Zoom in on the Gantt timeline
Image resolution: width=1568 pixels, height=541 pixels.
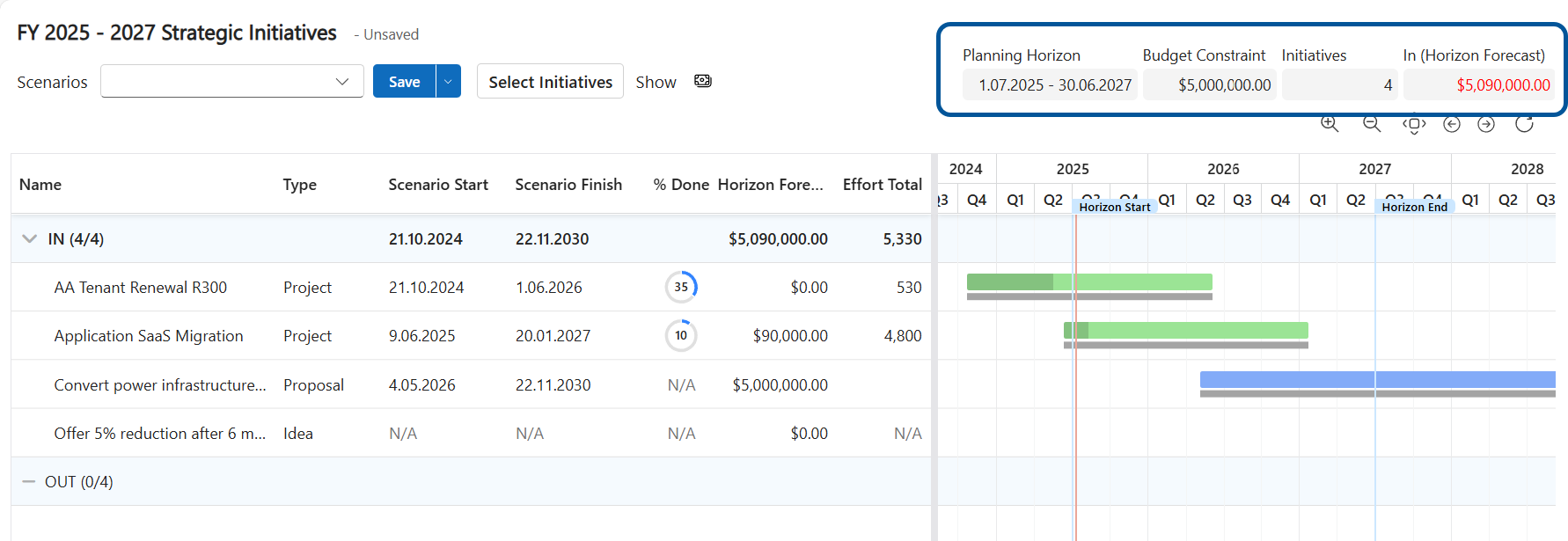[x=1329, y=124]
